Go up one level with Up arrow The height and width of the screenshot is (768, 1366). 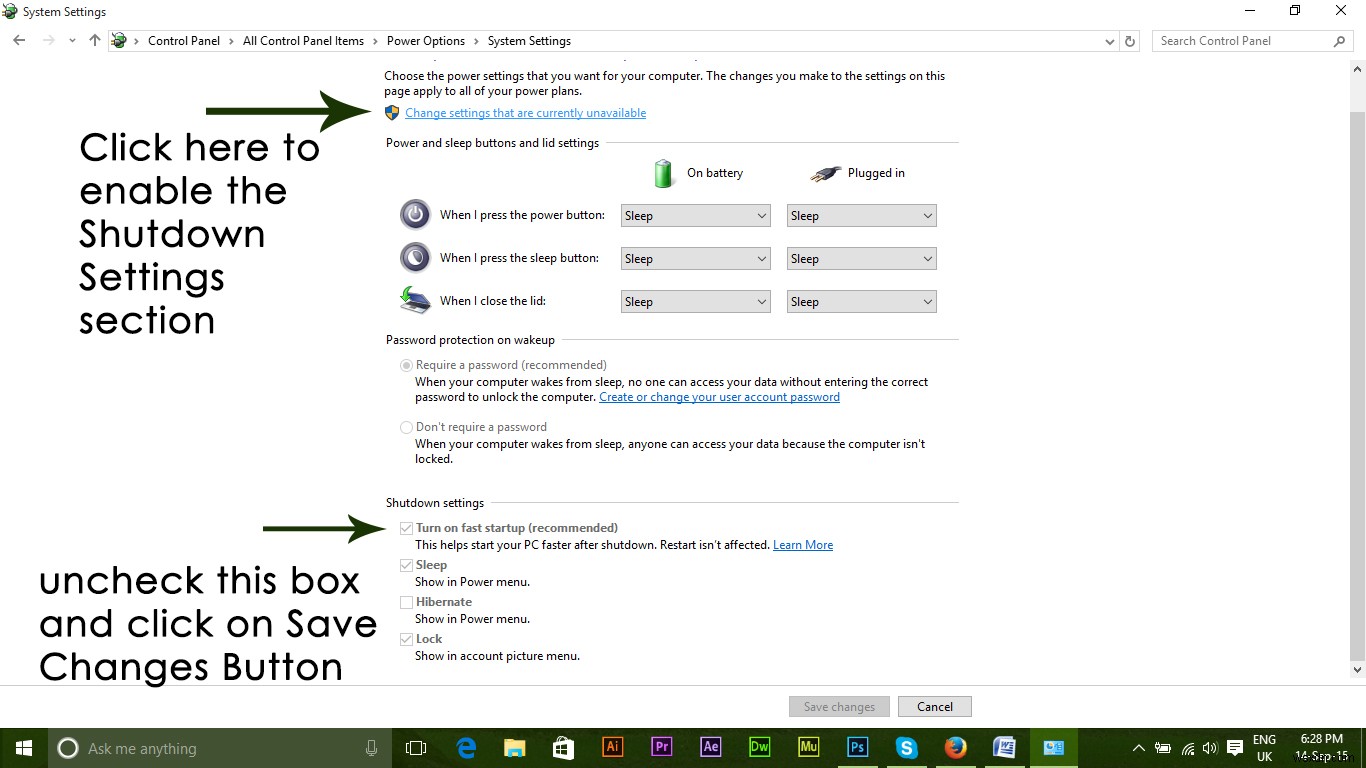[95, 41]
